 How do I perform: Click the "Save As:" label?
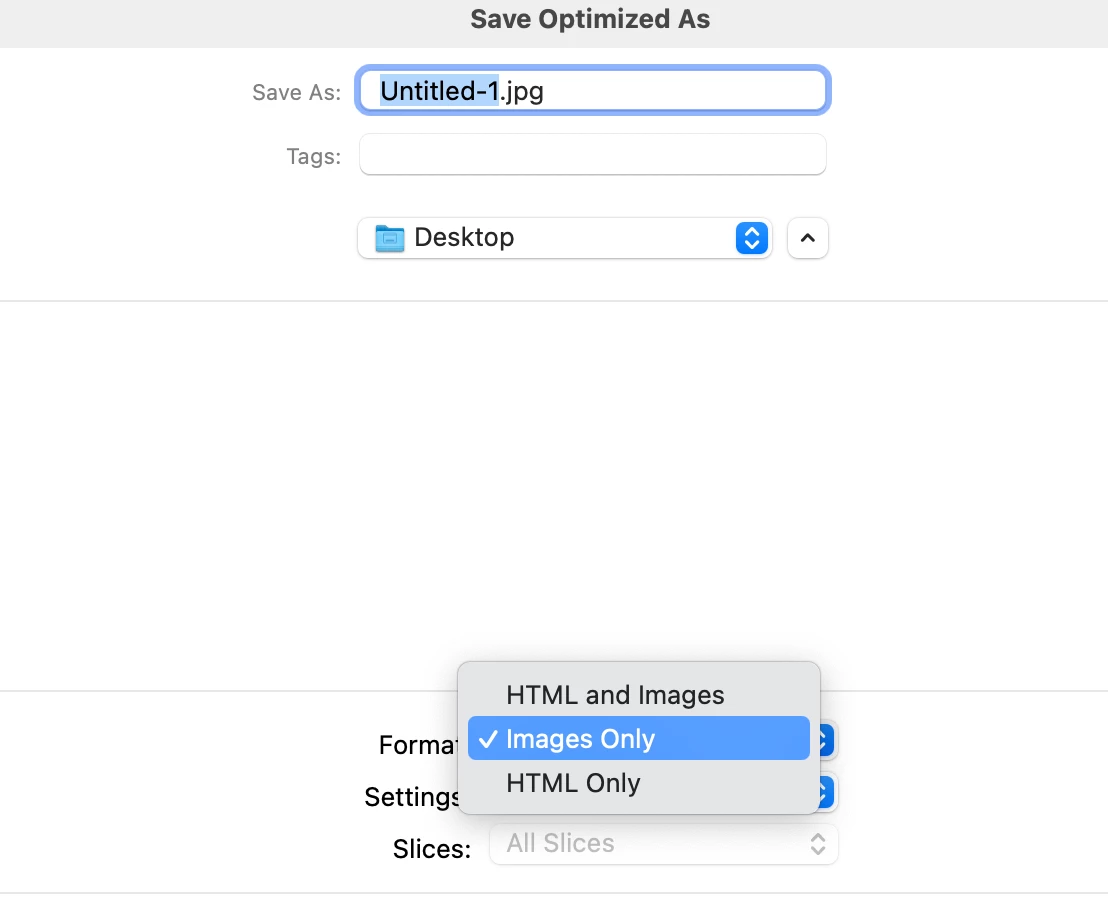[296, 93]
